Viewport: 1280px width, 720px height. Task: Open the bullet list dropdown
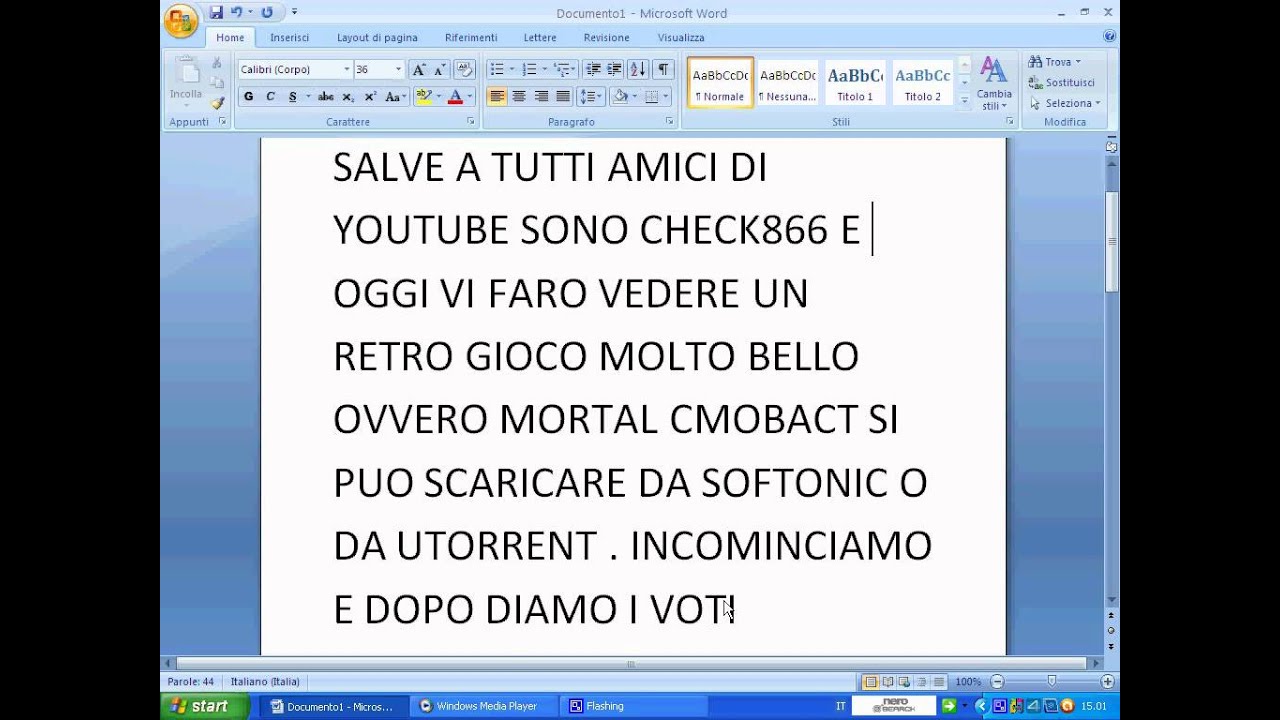512,69
